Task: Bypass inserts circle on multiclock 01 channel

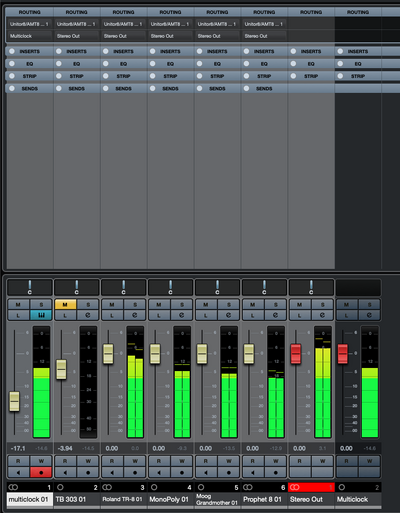Action: pos(12,51)
